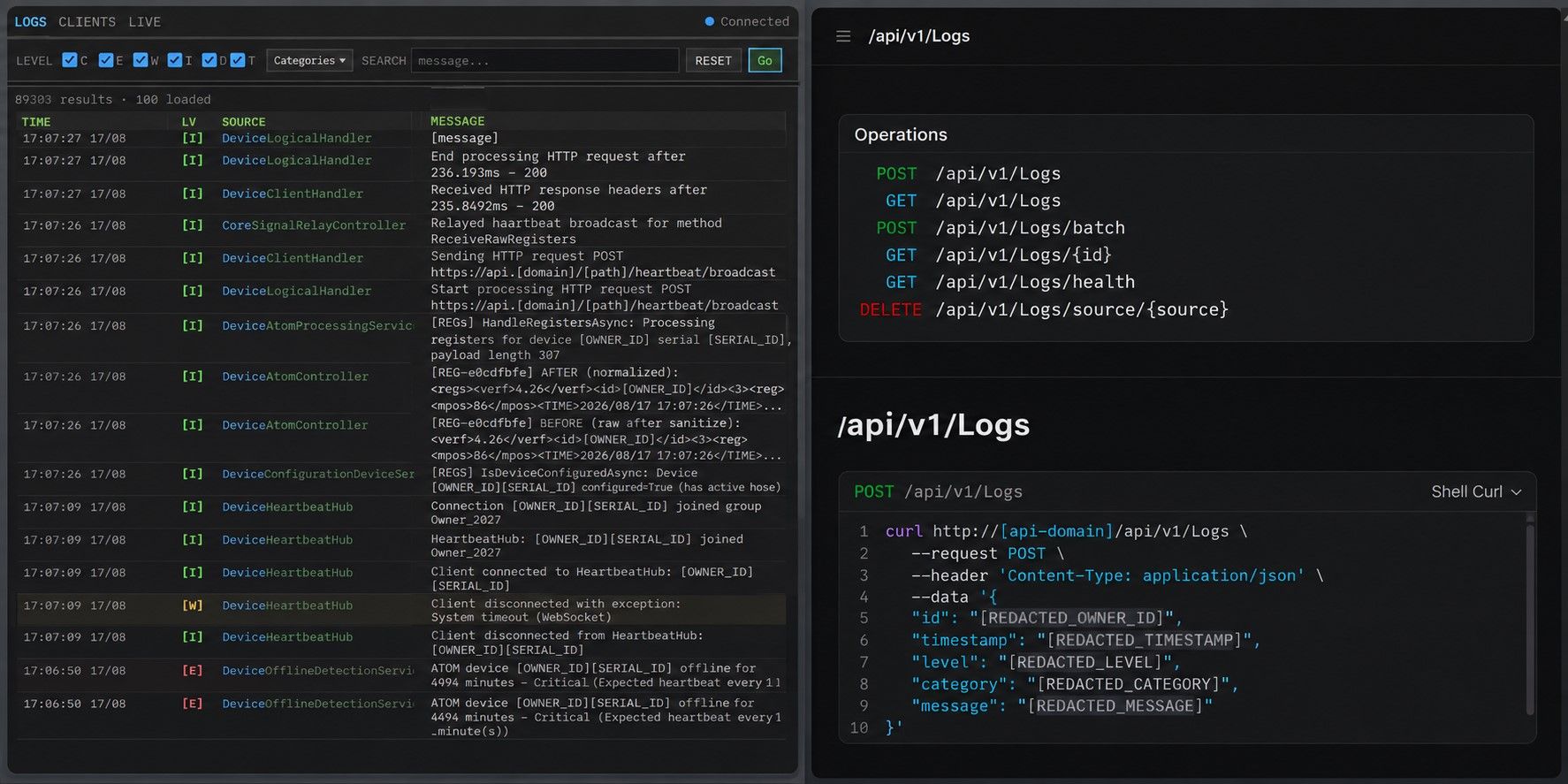Open the POST /api/v1/Logs/batch operation
Viewport: 1568px width, 784px height.
point(1000,228)
